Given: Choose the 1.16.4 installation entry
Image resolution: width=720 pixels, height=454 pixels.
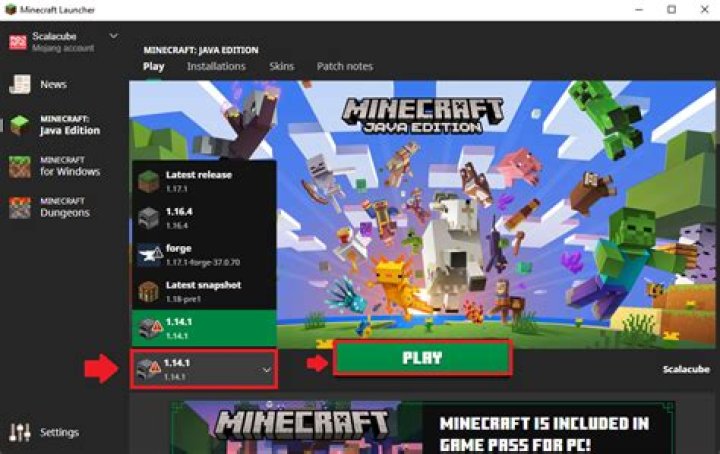Looking at the screenshot, I should pos(204,218).
